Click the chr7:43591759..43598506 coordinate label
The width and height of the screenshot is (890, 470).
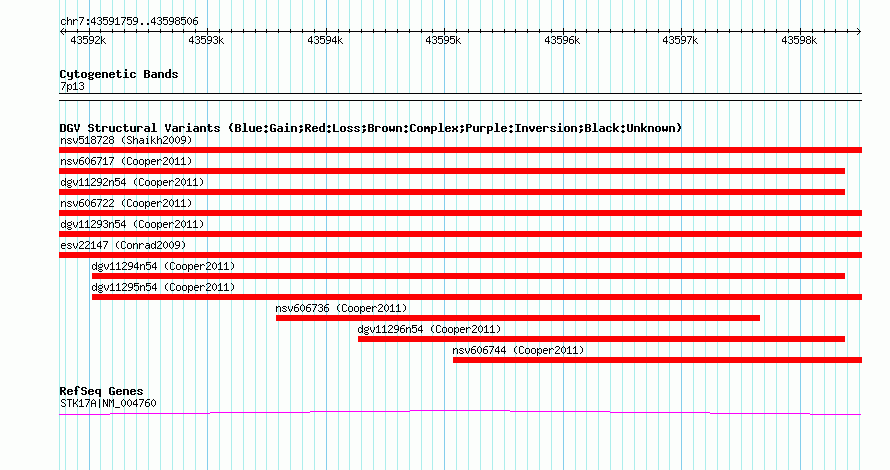[129, 22]
